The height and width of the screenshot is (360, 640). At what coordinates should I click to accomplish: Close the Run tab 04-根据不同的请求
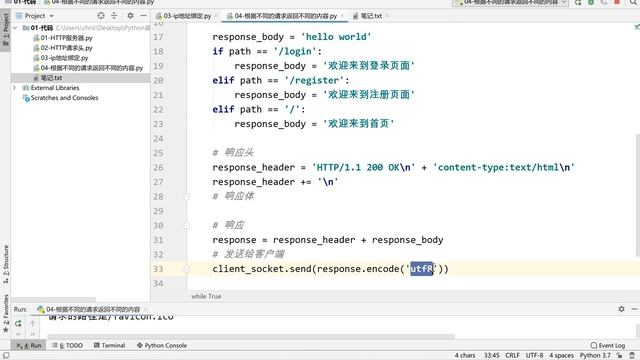[144, 309]
